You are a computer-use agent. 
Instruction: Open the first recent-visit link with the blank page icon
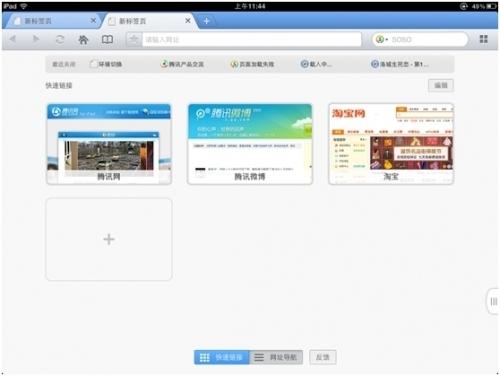tap(106, 64)
